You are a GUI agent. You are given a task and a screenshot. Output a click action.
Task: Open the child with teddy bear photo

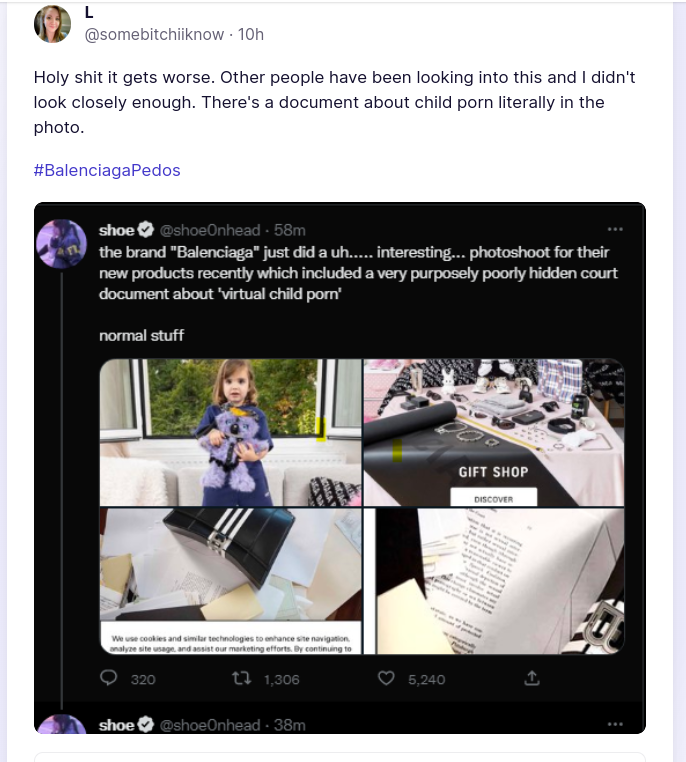[x=230, y=431]
